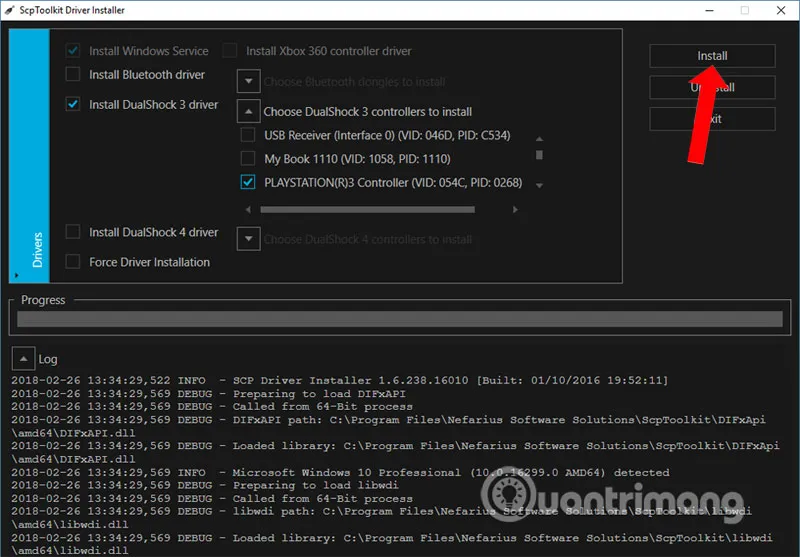Check Force Driver Installation option
The width and height of the screenshot is (800, 557).
73,262
